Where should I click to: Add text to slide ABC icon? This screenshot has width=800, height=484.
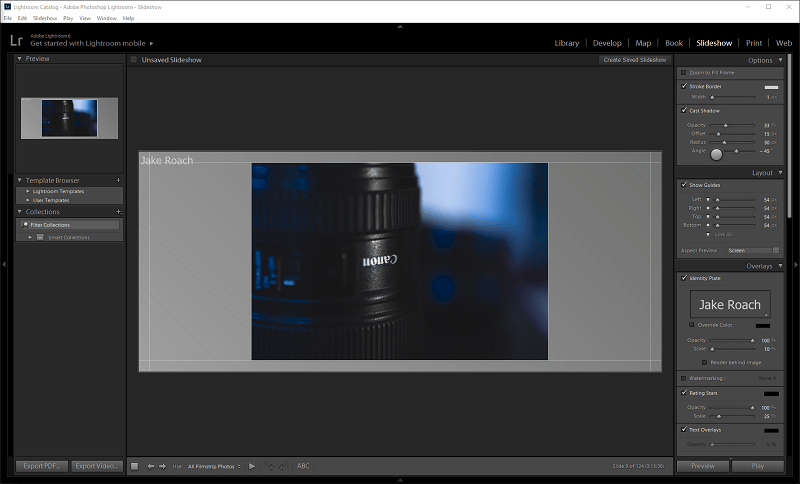(303, 466)
